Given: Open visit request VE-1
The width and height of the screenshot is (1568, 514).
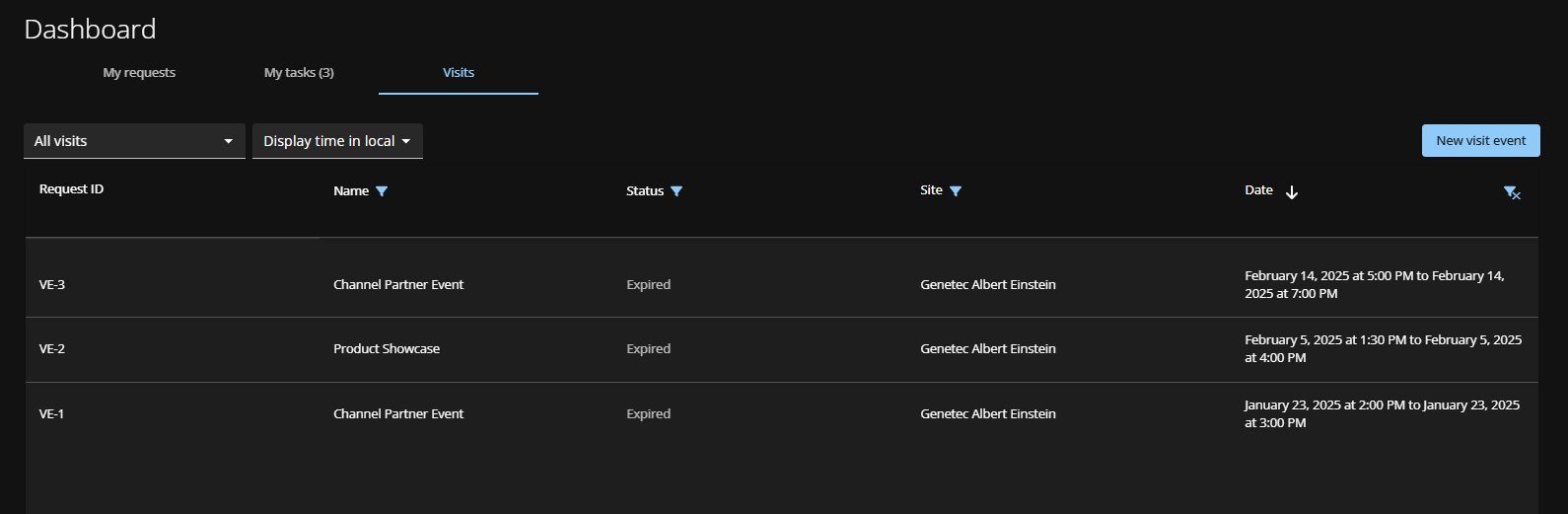Looking at the screenshot, I should (51, 414).
